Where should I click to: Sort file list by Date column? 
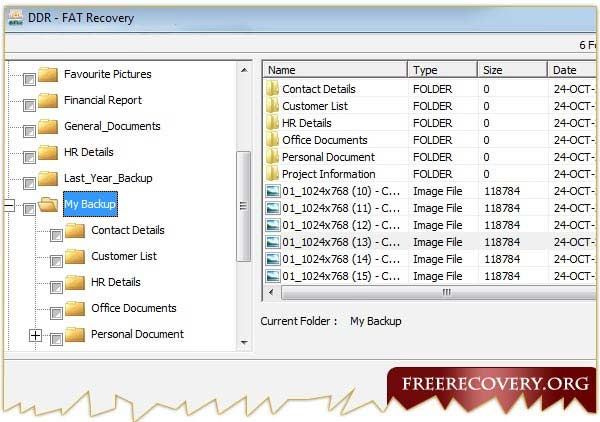pos(572,70)
